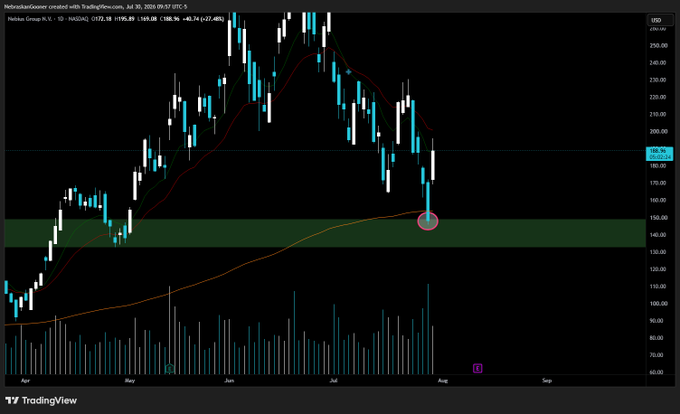
Task: Click the tallest volume bar in late July
Action: point(428,329)
